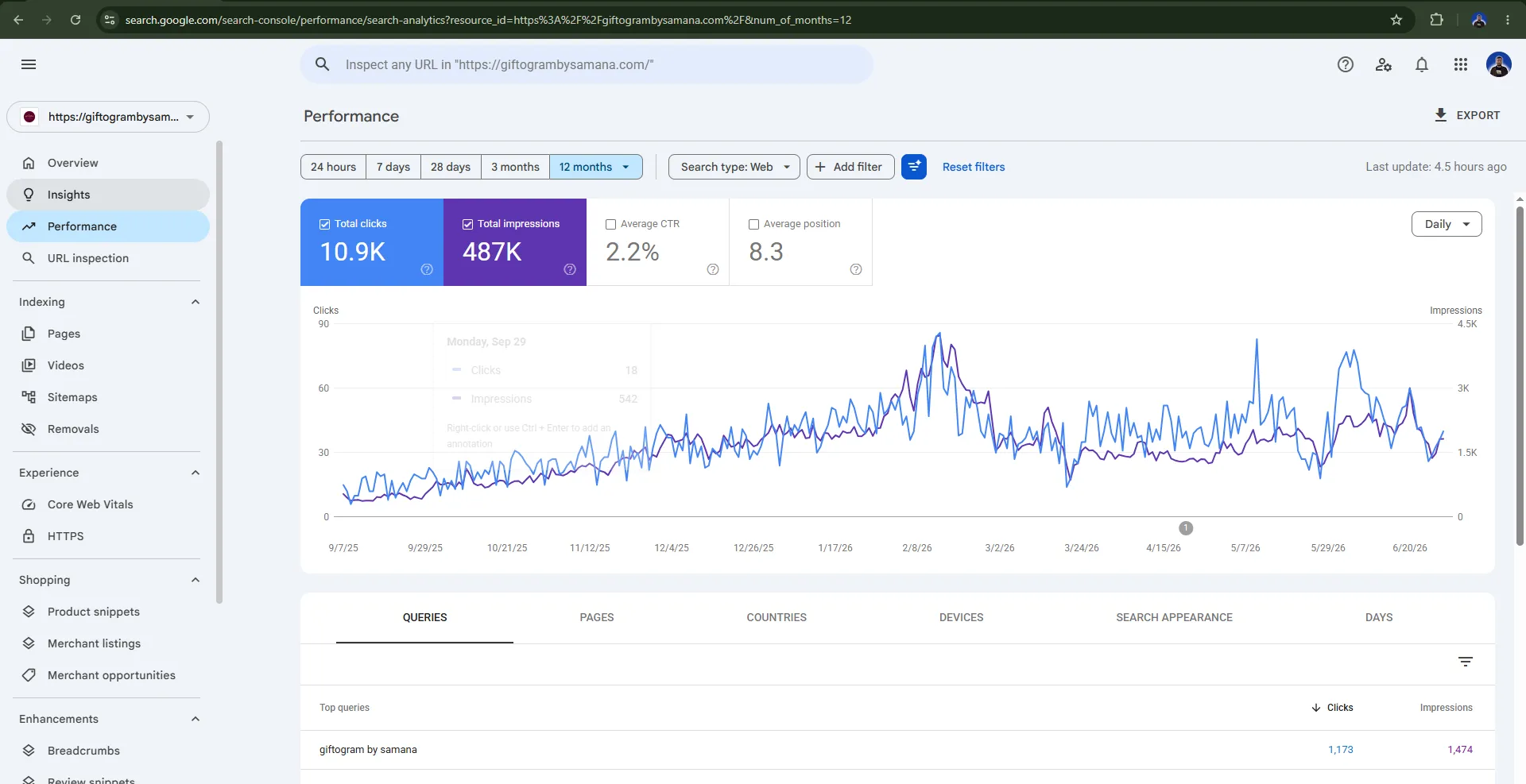Open the 12 months date dropdown
The image size is (1526, 784).
[x=595, y=167]
